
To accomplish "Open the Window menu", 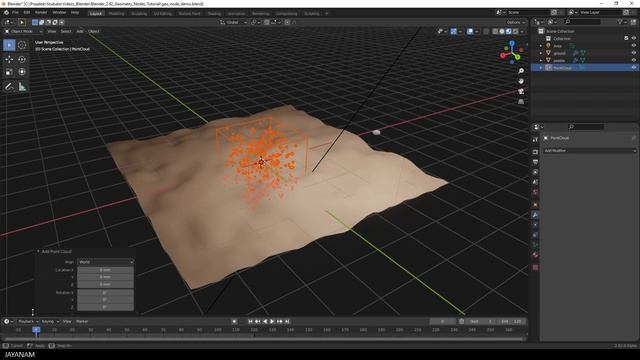I will tap(59, 13).
